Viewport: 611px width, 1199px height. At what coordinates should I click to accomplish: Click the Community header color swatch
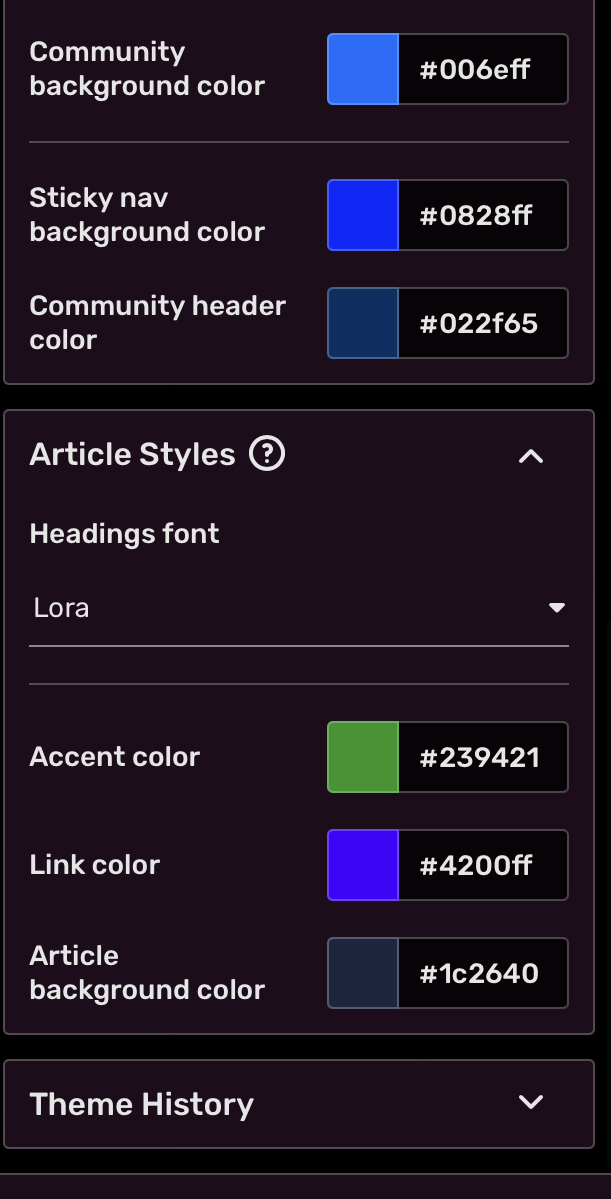click(362, 322)
